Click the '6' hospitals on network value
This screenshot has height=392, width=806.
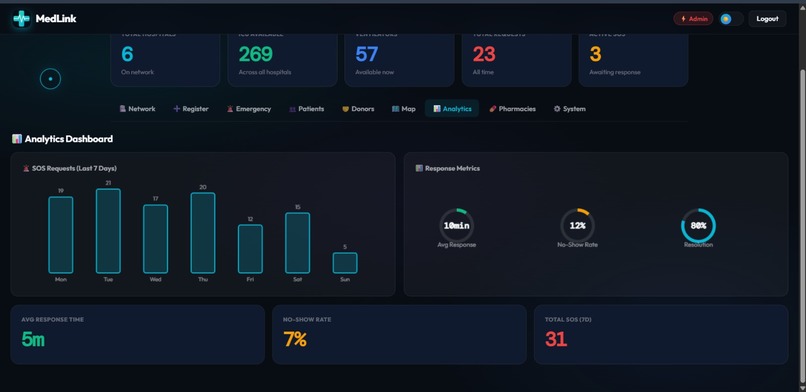(127, 54)
